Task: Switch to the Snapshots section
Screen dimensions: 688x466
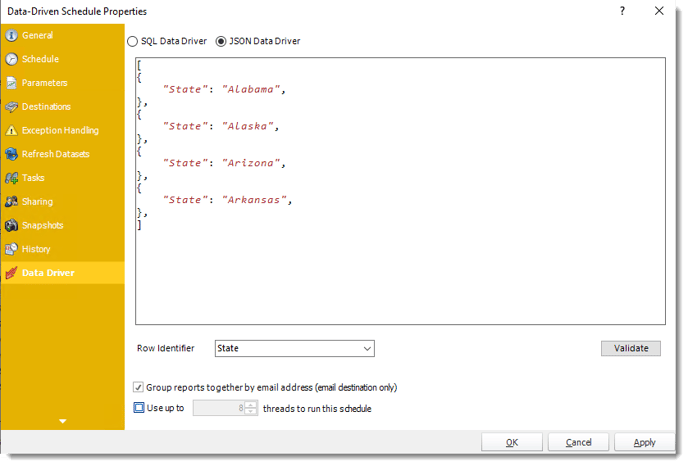Action: pyautogui.click(x=63, y=225)
